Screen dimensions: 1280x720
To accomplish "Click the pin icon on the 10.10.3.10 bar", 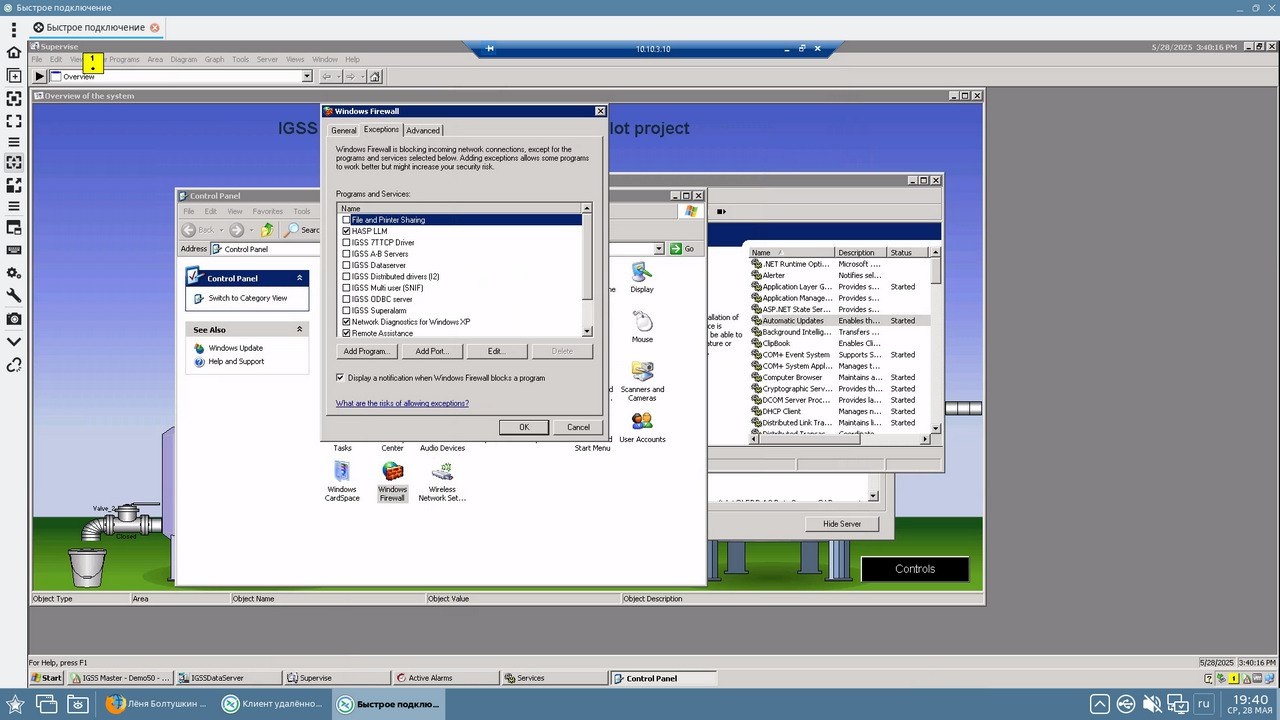I will (490, 49).
